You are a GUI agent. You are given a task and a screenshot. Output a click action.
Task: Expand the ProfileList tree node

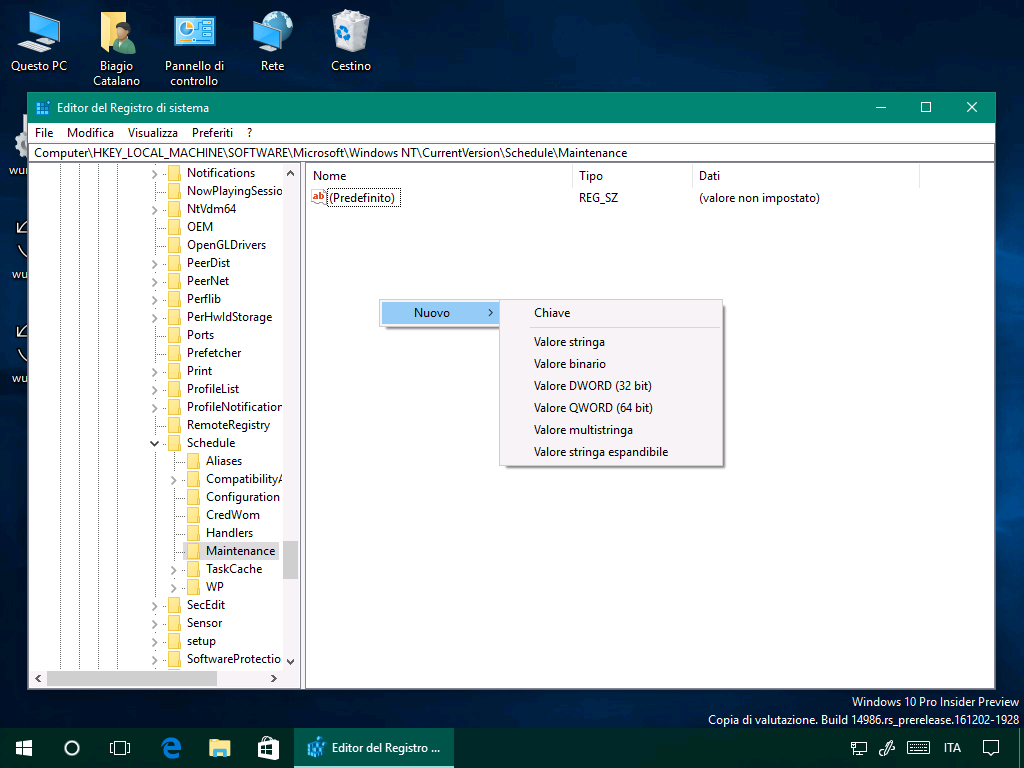tap(155, 389)
